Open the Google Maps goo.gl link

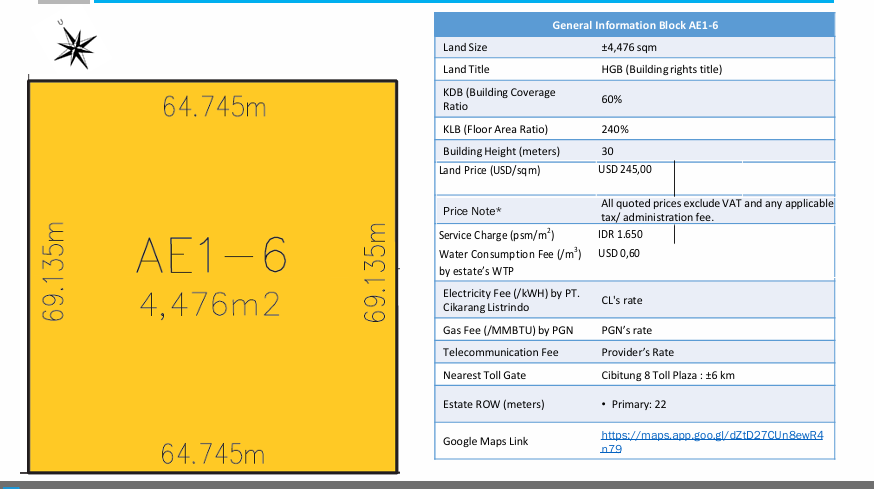(712, 442)
